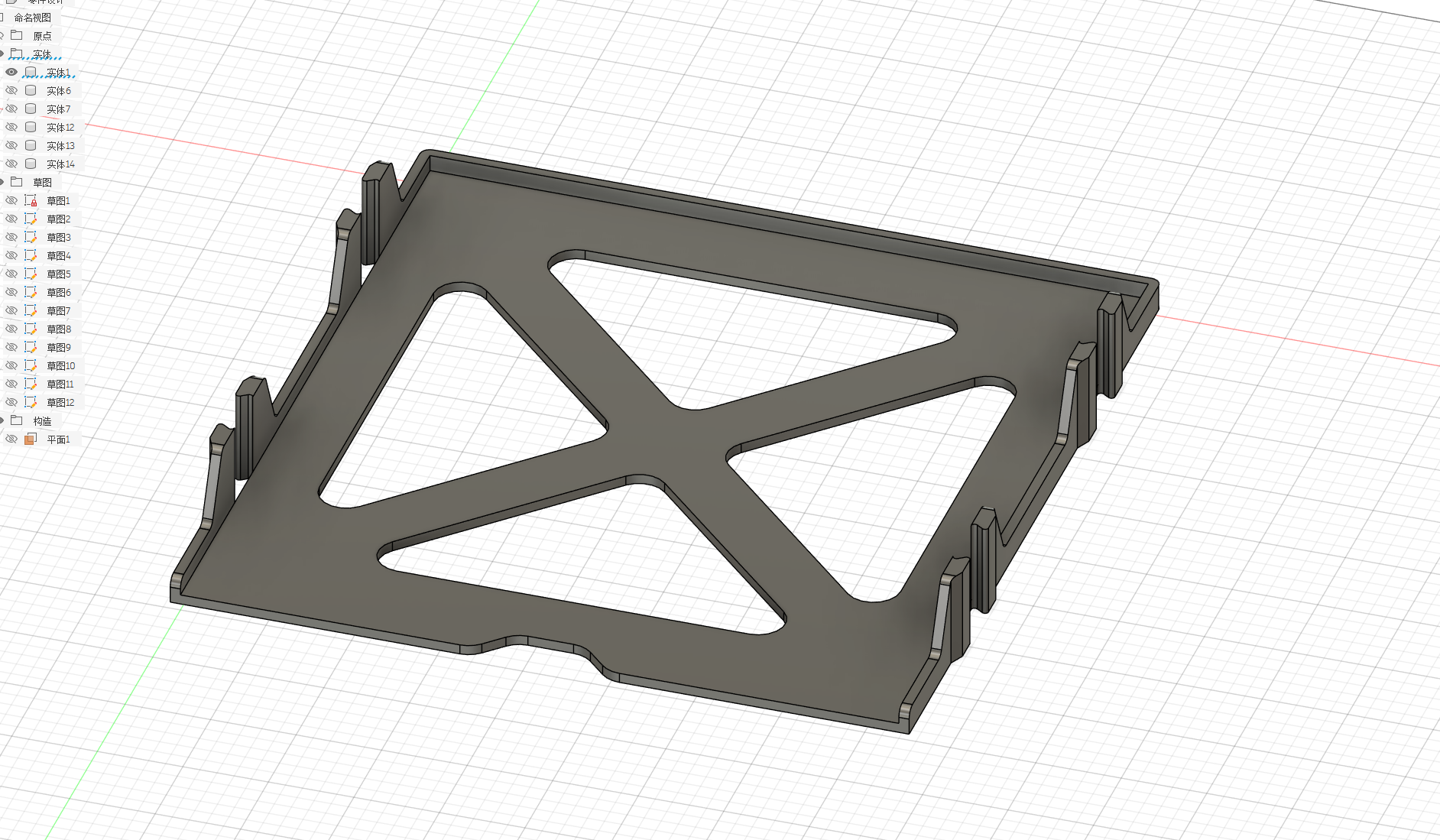Screen dimensions: 1440x840
Task: Click the sketch icon of 草图9
Action: [31, 347]
